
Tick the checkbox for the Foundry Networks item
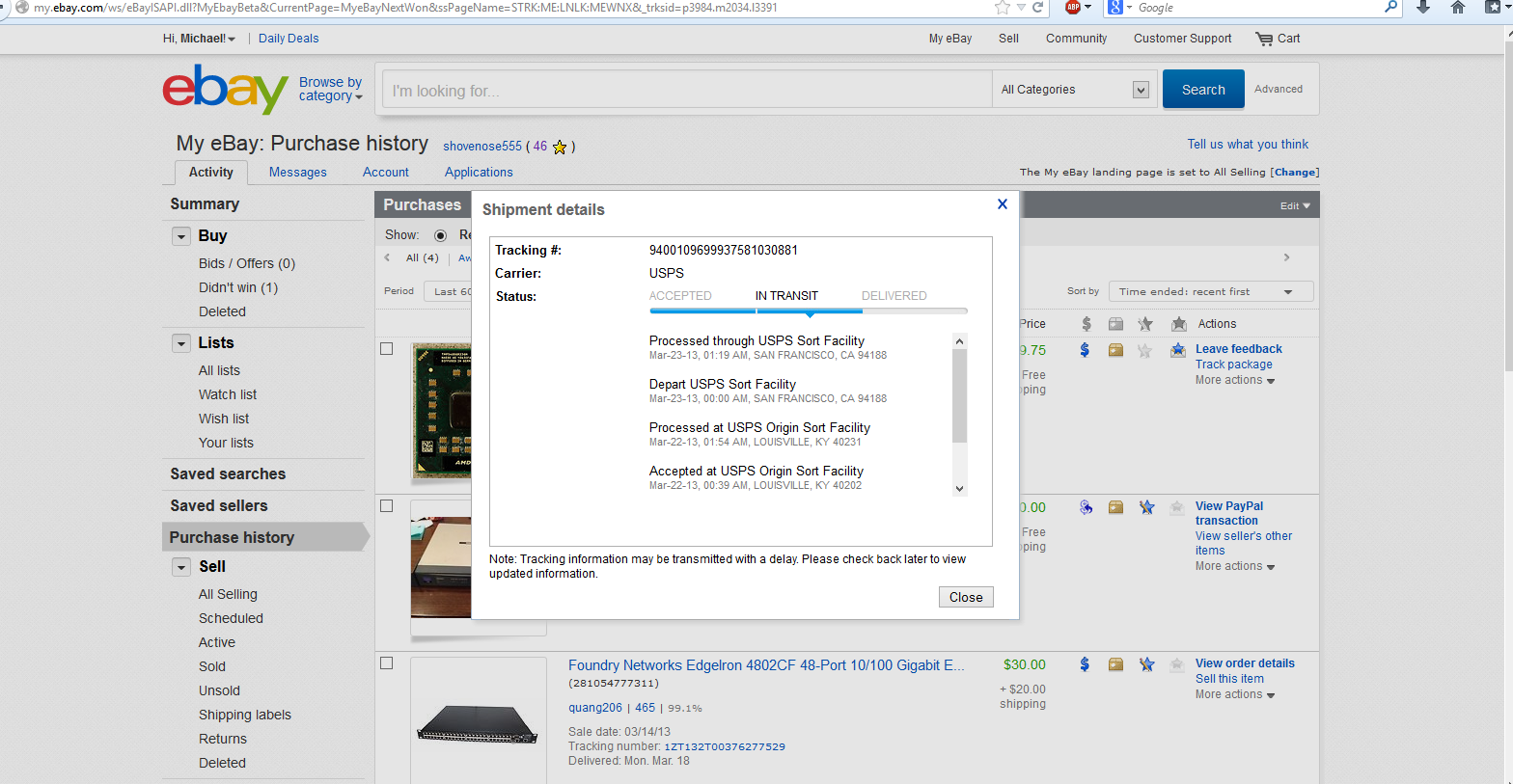pyautogui.click(x=387, y=663)
